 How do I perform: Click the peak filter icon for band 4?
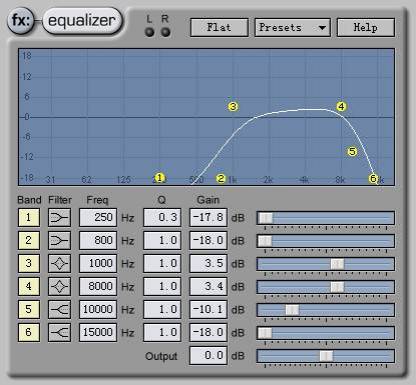[x=59, y=287]
